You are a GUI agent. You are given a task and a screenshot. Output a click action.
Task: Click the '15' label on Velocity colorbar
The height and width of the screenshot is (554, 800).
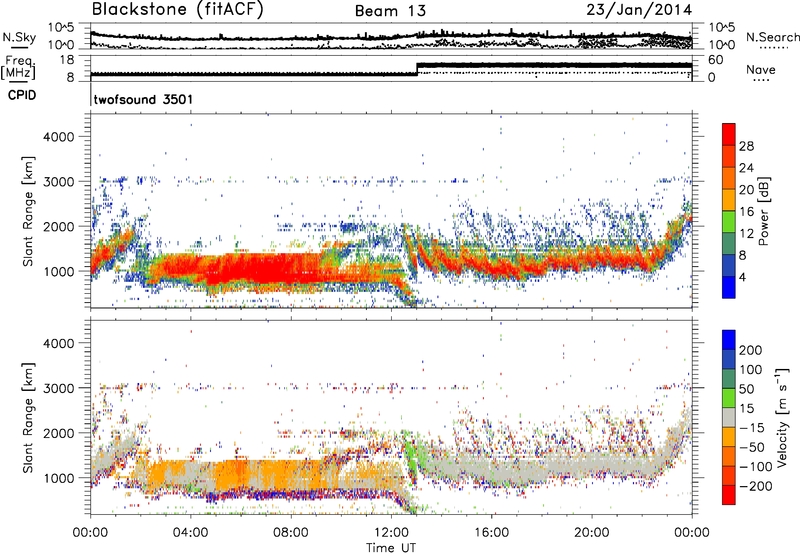746,408
